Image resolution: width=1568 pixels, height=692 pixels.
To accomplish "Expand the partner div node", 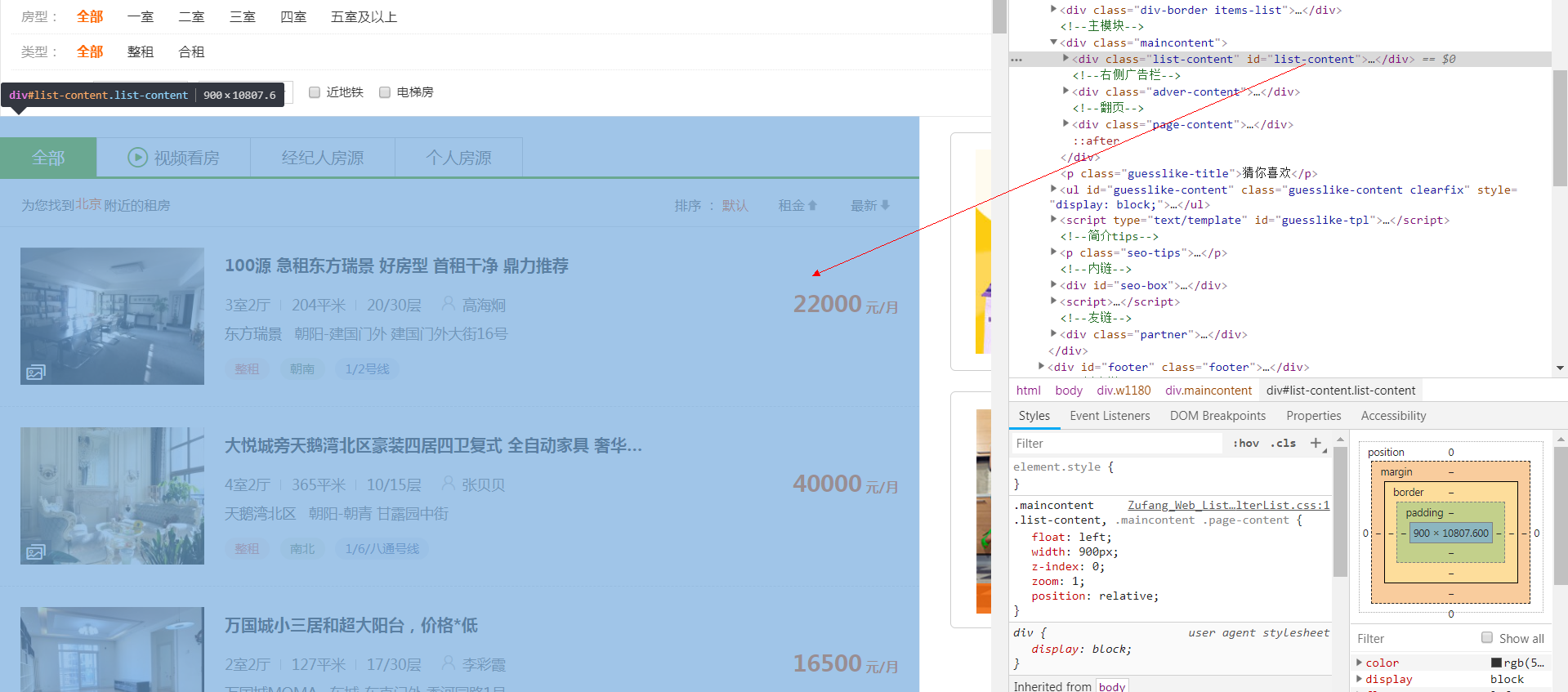I will point(1054,333).
